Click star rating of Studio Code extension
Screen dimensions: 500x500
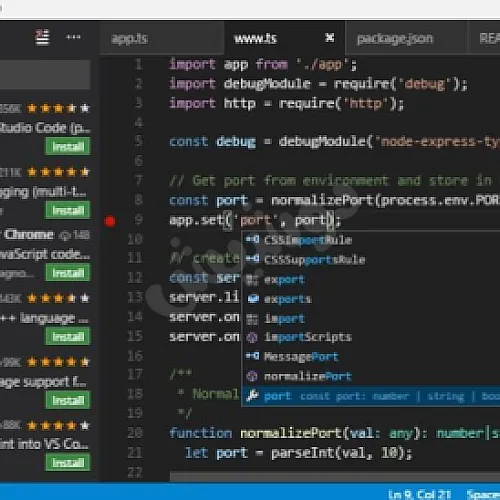(x=59, y=108)
